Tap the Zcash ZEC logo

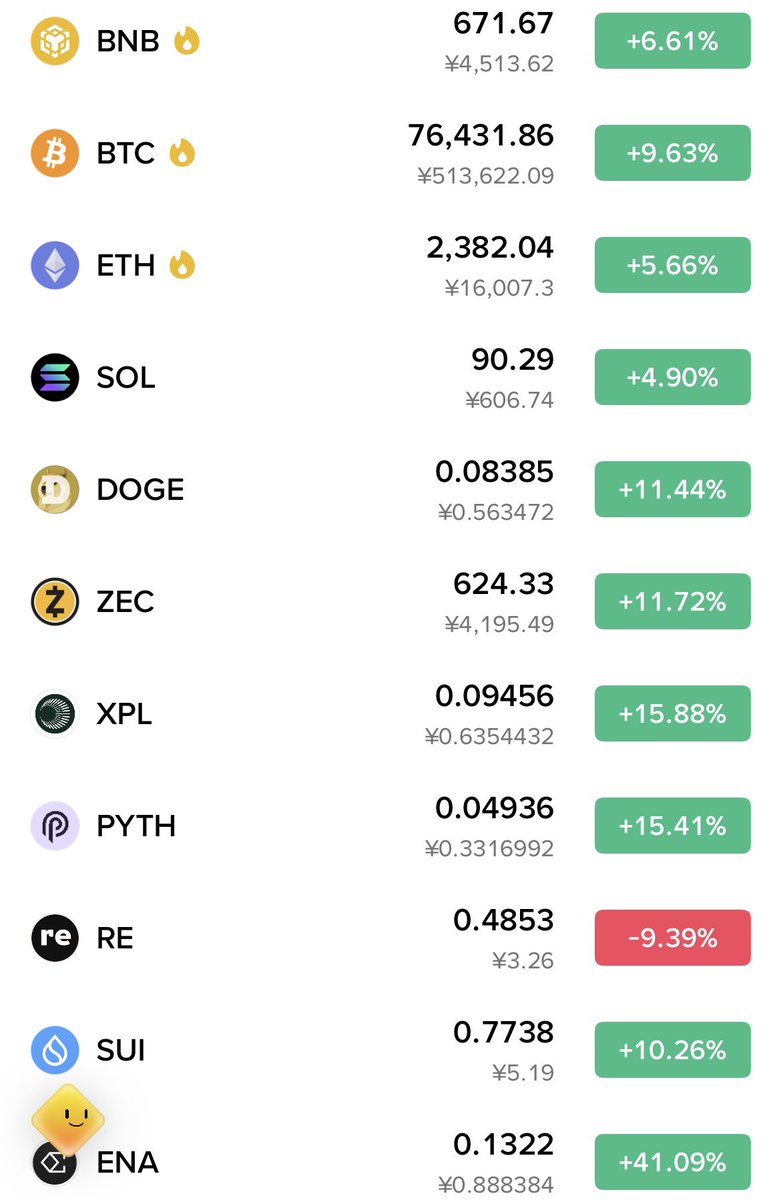click(x=55, y=601)
